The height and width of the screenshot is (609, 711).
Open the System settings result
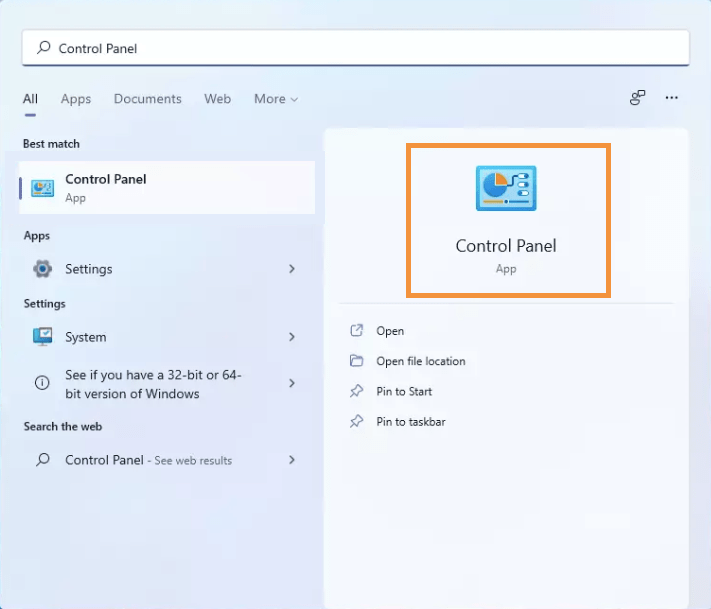167,337
